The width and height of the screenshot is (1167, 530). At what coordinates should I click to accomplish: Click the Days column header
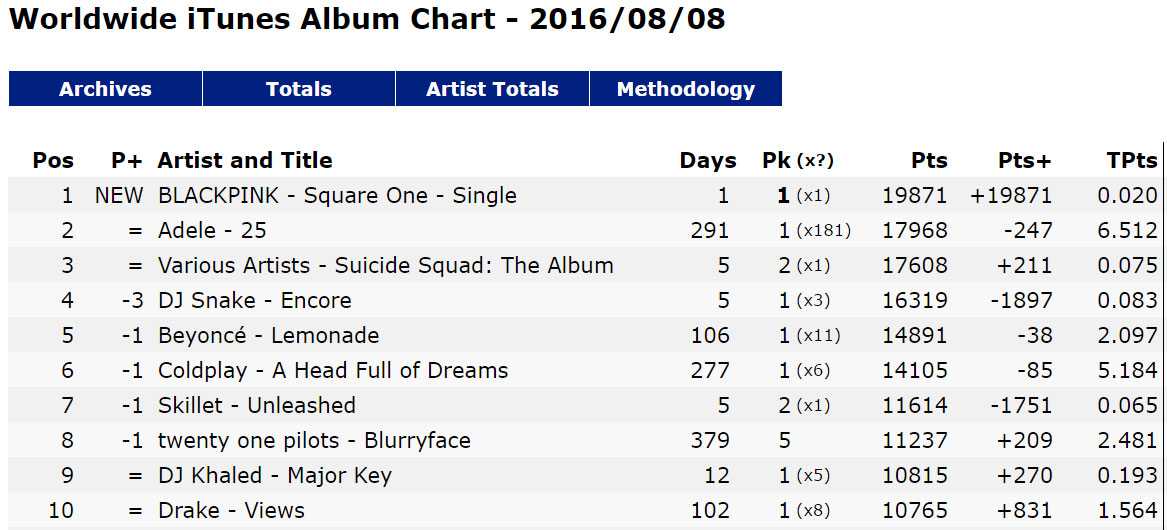coord(708,160)
